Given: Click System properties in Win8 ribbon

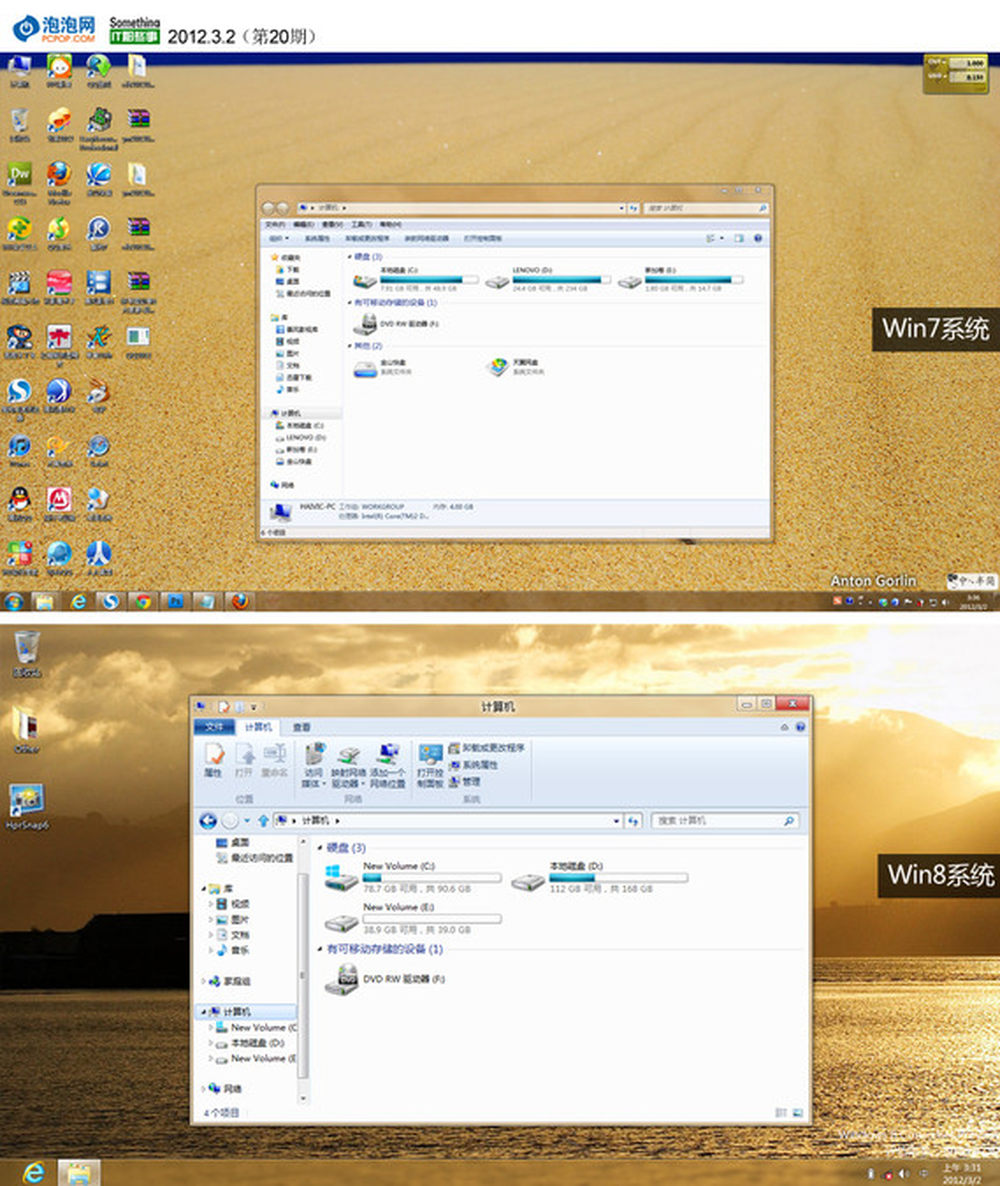Looking at the screenshot, I should 474,765.
